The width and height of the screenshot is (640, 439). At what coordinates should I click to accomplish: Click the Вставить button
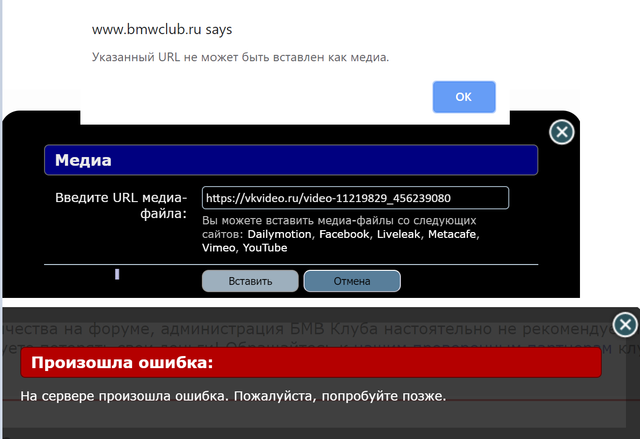[x=250, y=281]
